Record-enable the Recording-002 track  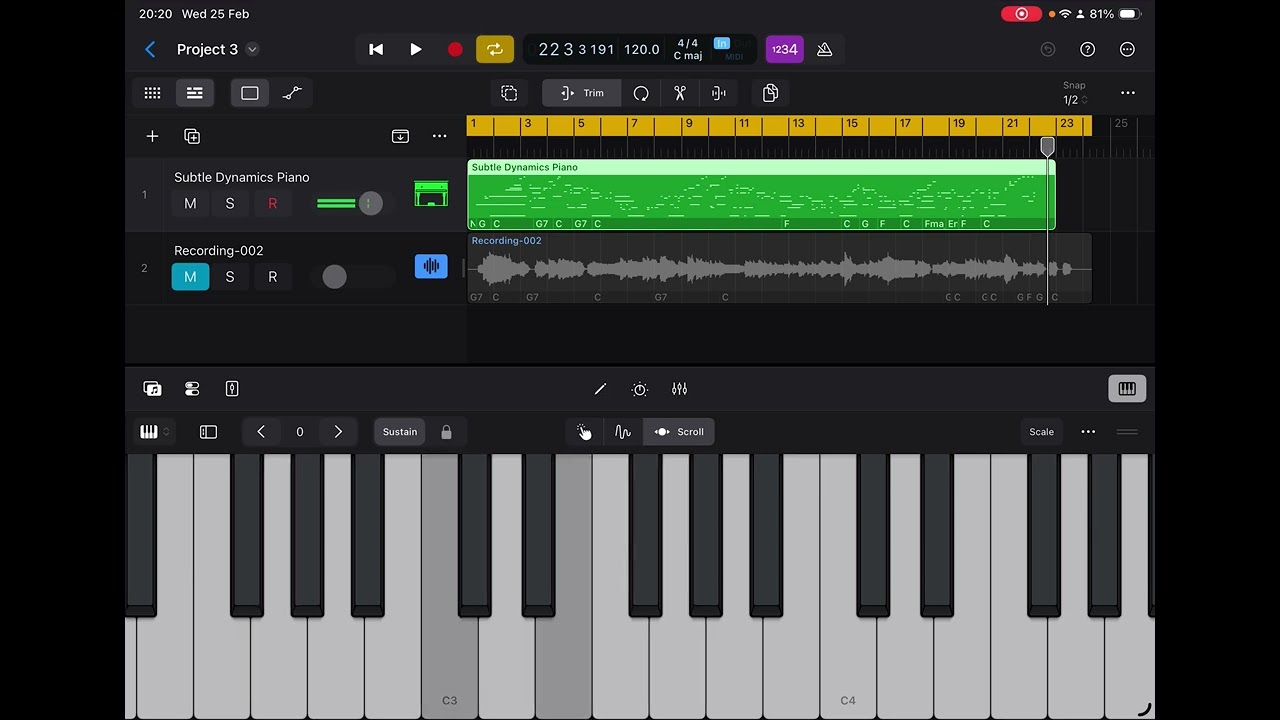[x=272, y=277]
